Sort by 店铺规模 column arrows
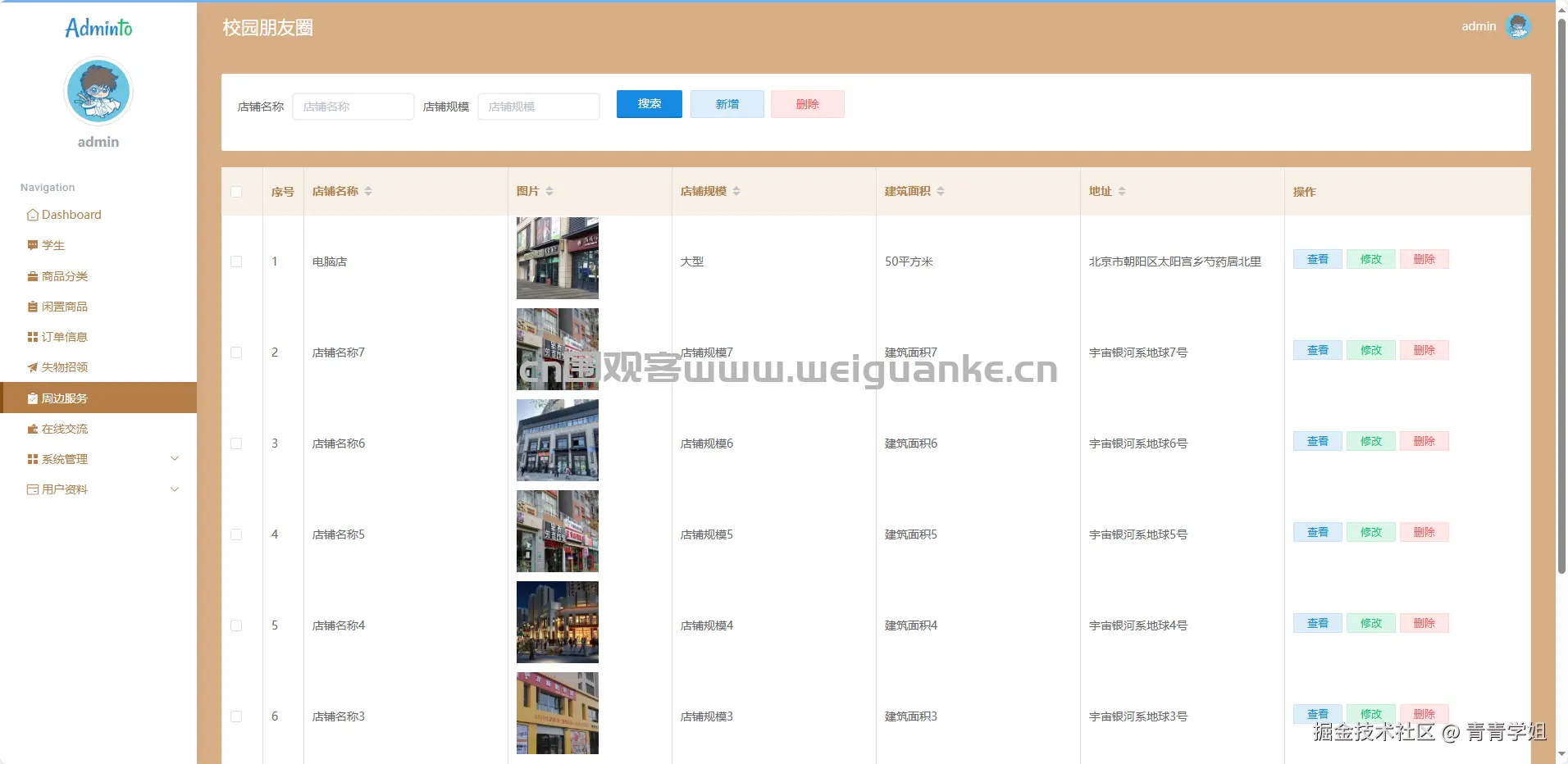1568x764 pixels. click(x=736, y=191)
